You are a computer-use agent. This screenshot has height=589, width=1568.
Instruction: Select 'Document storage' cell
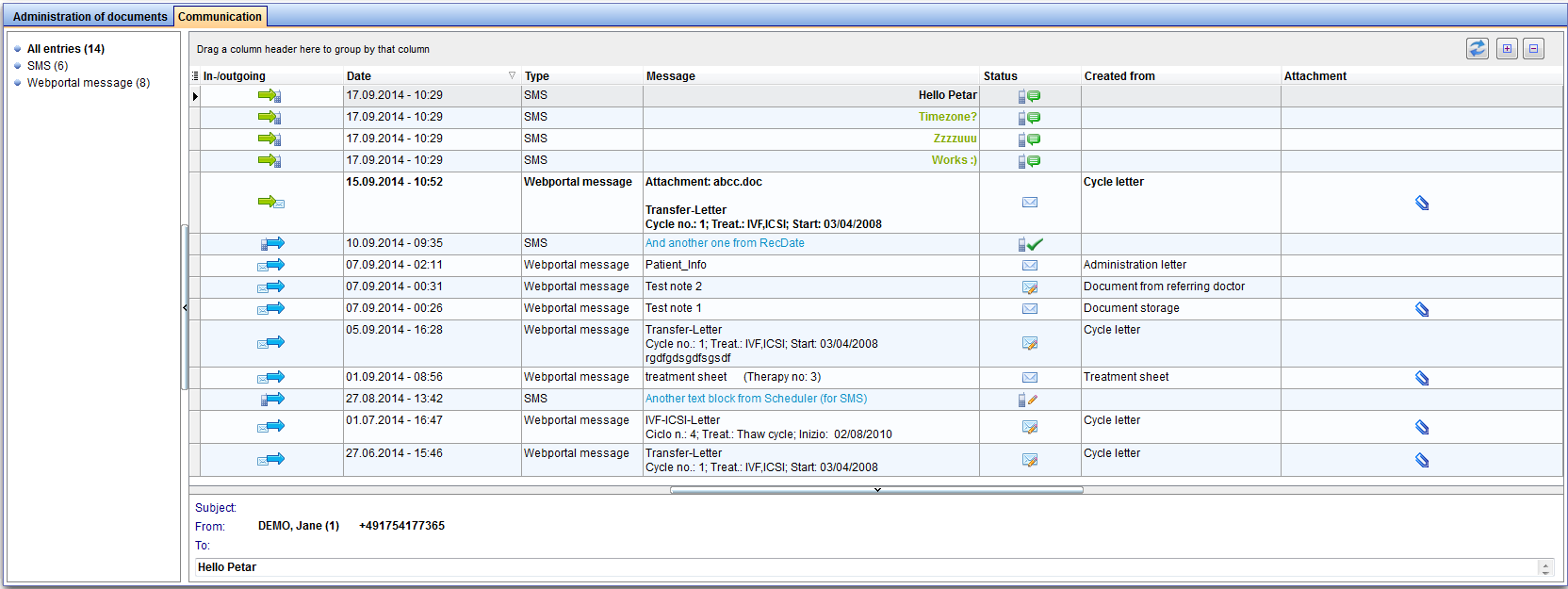click(1181, 308)
